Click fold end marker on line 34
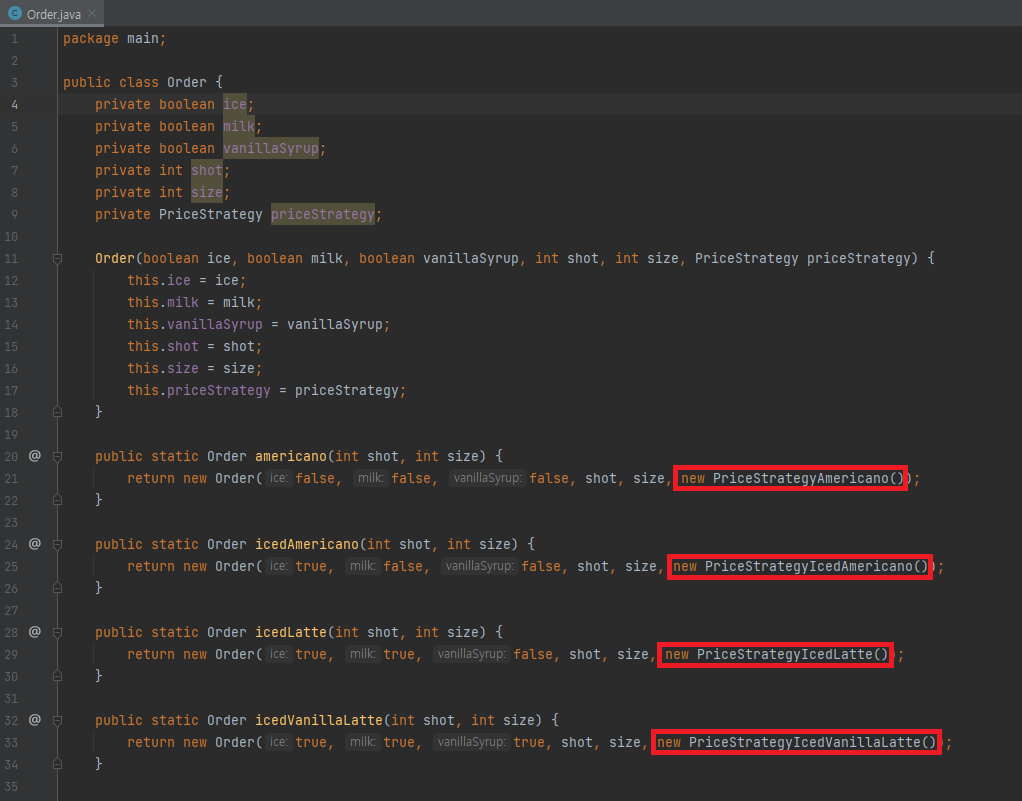 pyautogui.click(x=57, y=764)
